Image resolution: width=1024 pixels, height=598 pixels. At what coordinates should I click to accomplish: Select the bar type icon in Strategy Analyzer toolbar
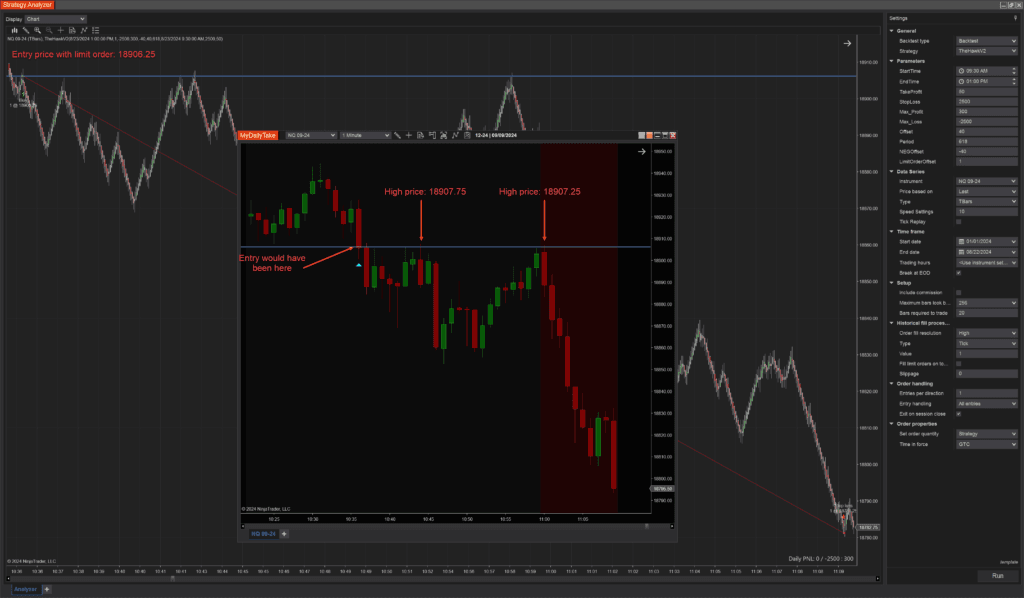(x=14, y=30)
